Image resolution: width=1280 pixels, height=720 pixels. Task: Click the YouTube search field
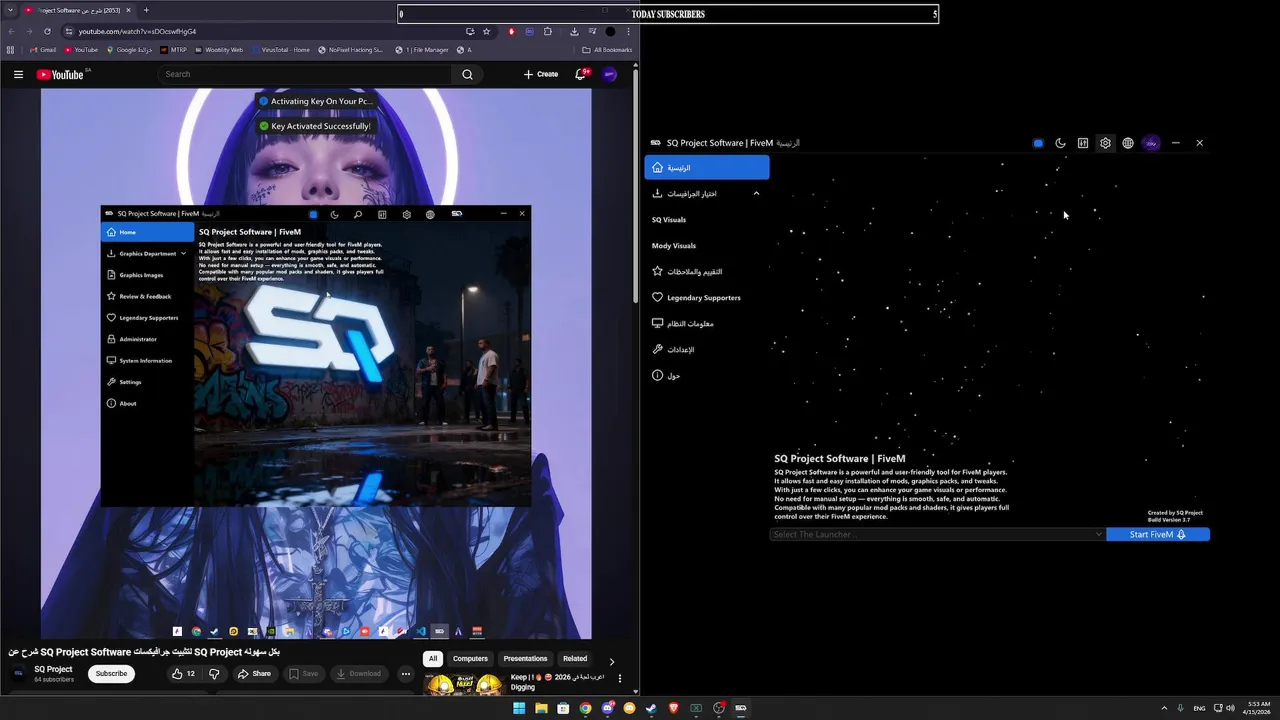[304, 74]
